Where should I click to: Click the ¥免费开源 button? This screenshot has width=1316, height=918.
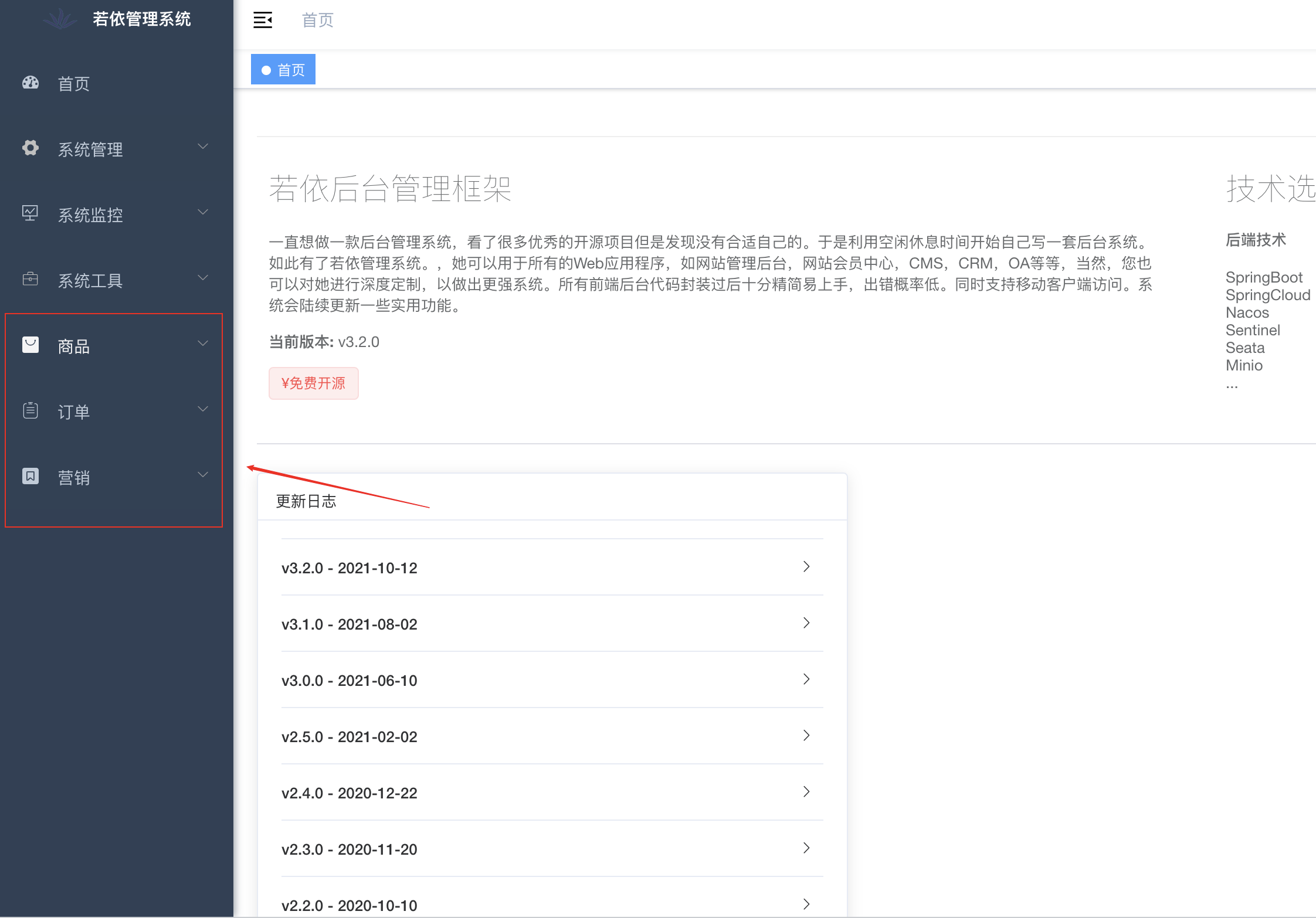(313, 383)
